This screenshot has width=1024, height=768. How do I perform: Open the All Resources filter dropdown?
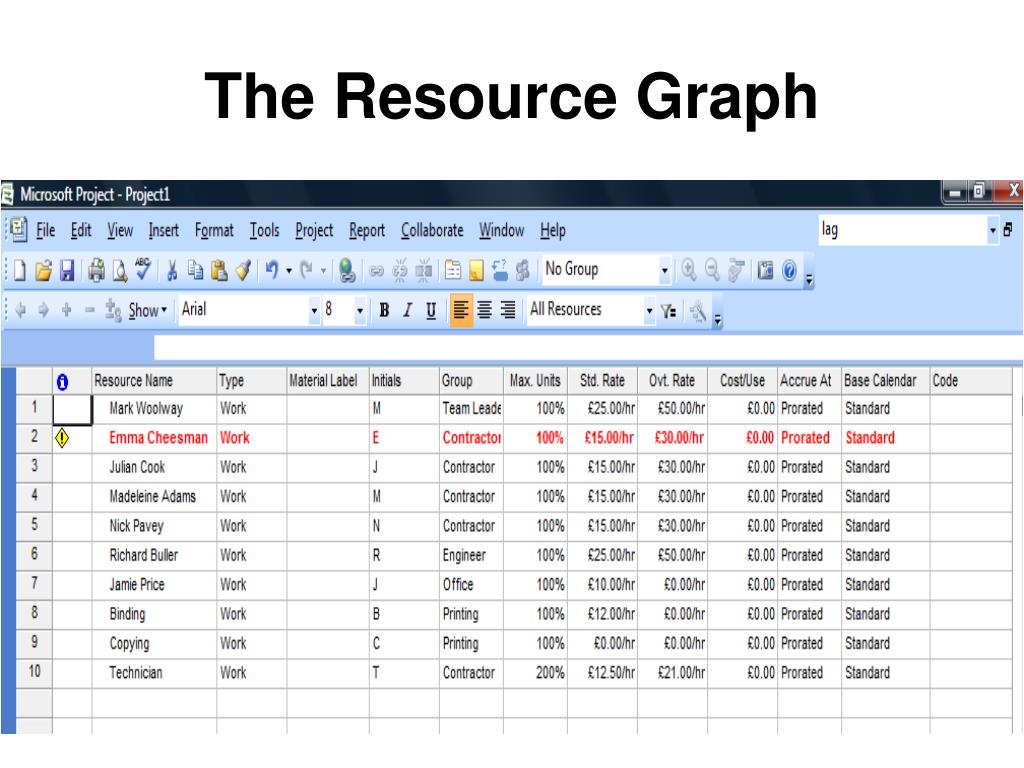pyautogui.click(x=648, y=310)
